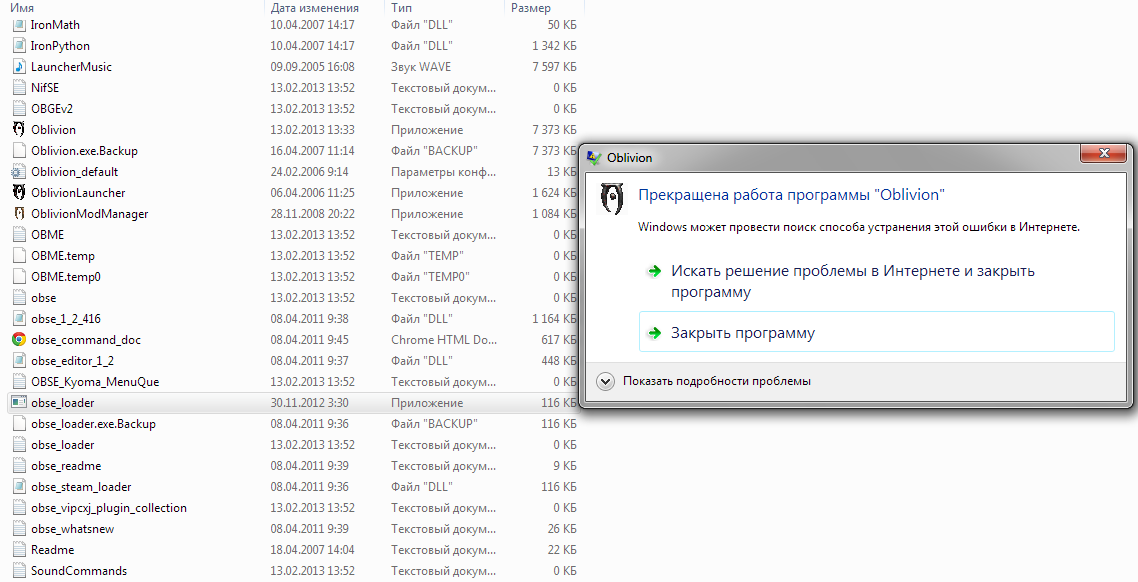Click the dialog heading Прекращена работа программы "Oblivion"
Screen dimensions: 1138x582
[791, 194]
